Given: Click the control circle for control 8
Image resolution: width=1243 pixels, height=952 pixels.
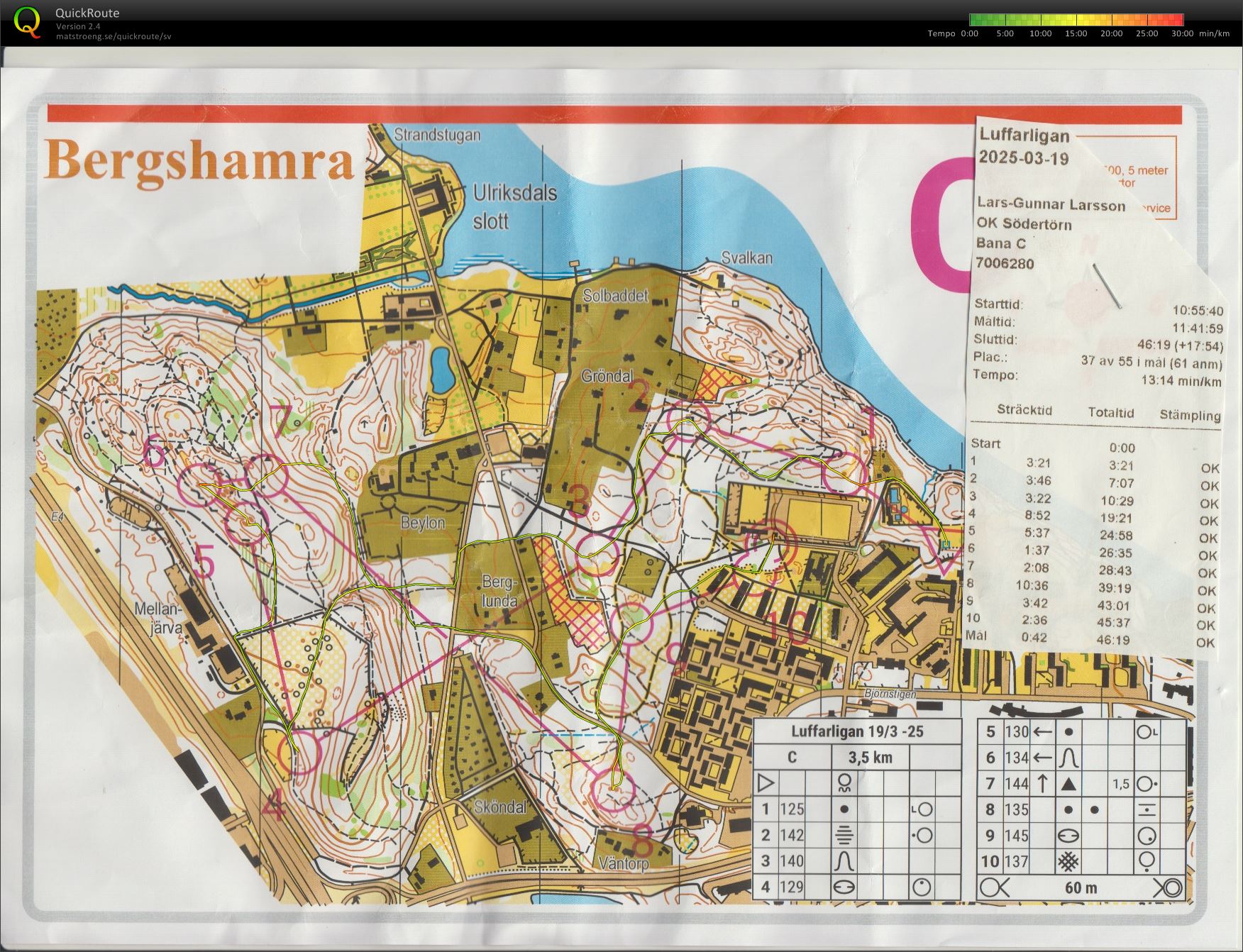Looking at the screenshot, I should point(614,788).
